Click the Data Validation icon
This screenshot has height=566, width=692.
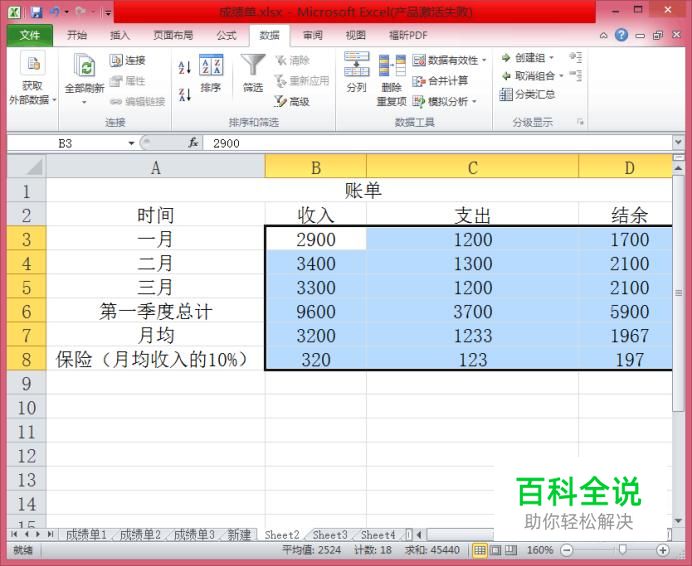tap(419, 60)
